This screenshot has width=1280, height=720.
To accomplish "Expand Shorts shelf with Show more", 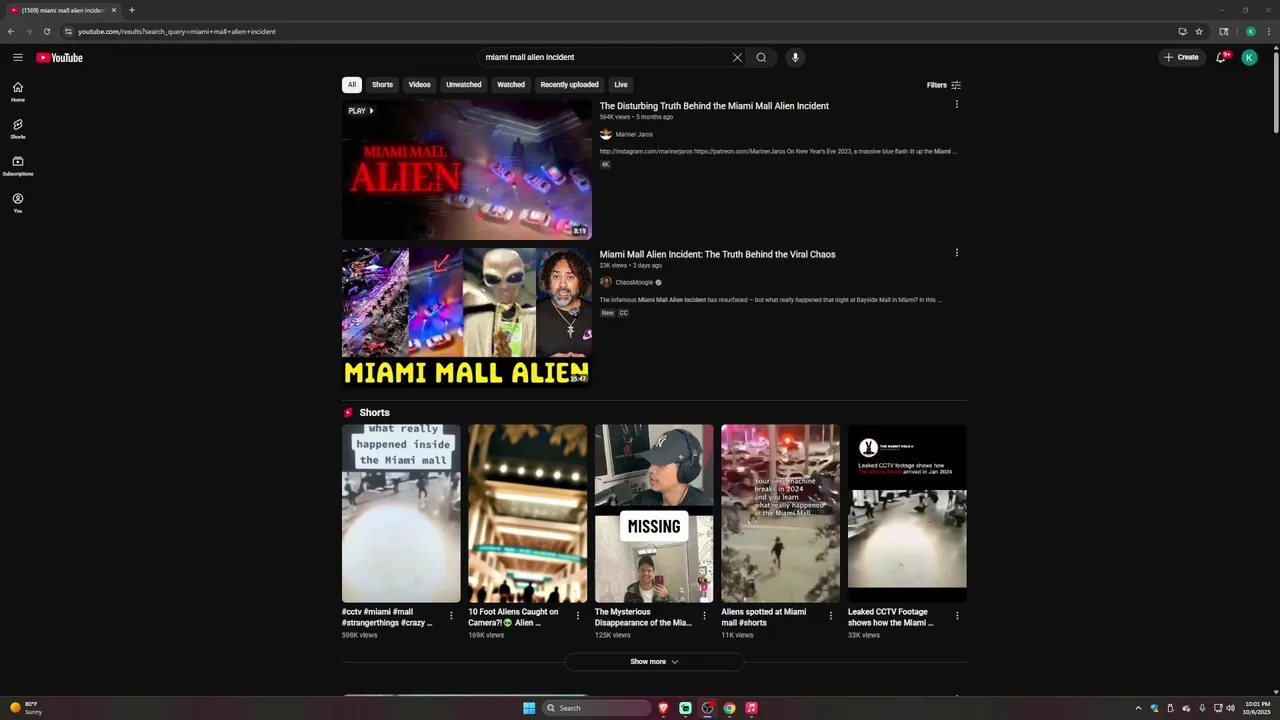I will click(x=654, y=662).
